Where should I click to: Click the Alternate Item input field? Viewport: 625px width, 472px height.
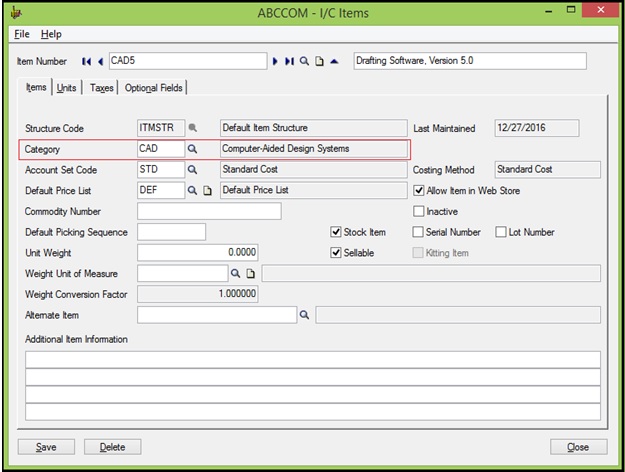[217, 315]
